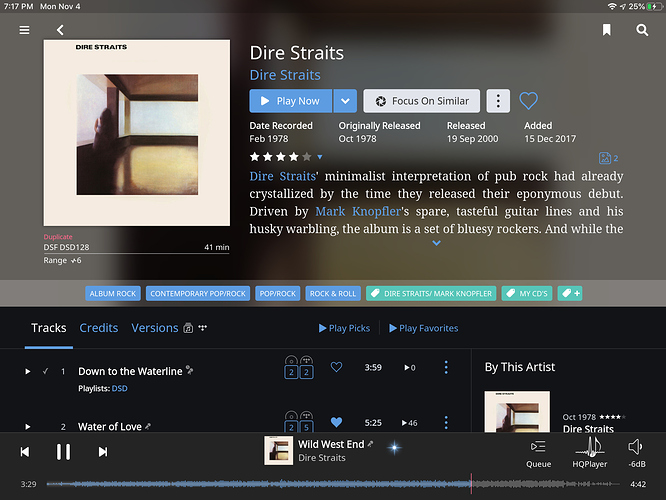This screenshot has height=500, width=666.
Task: Favorite the album with heart icon
Action: click(x=528, y=101)
